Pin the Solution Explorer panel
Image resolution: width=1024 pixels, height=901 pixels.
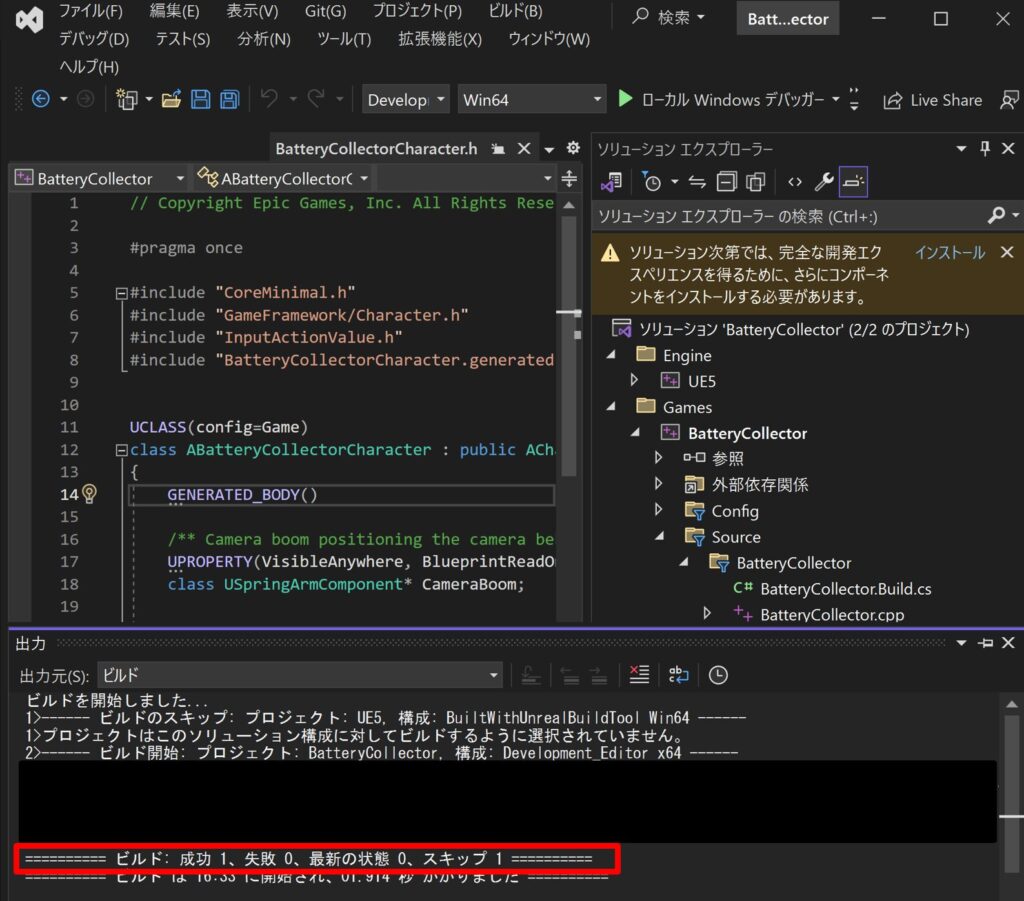tap(985, 148)
